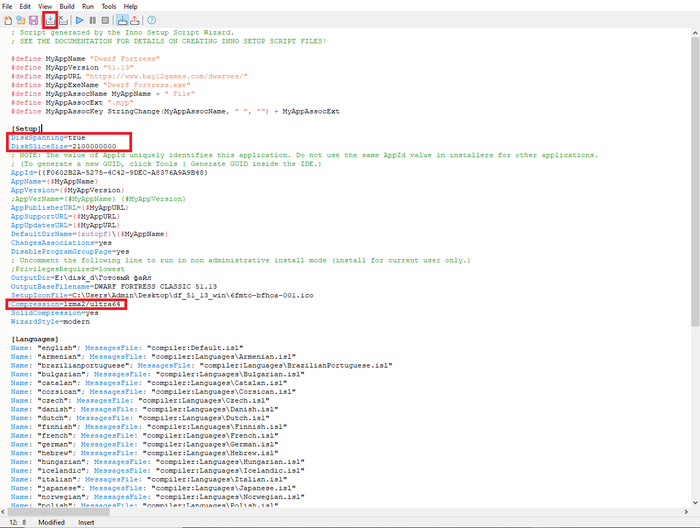Click the DiskSliceSize=2100000000 line
Image resolution: width=700 pixels, height=528 pixels.
(63, 146)
